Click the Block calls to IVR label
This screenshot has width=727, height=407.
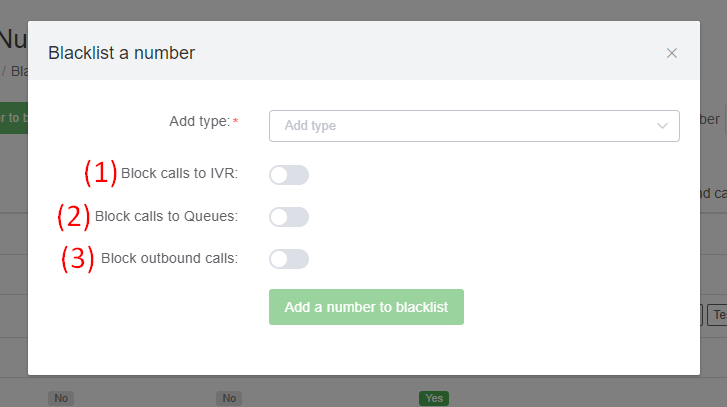(179, 174)
